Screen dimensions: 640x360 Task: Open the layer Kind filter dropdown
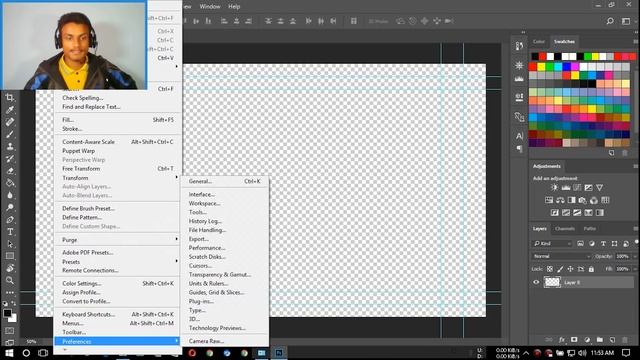(552, 244)
